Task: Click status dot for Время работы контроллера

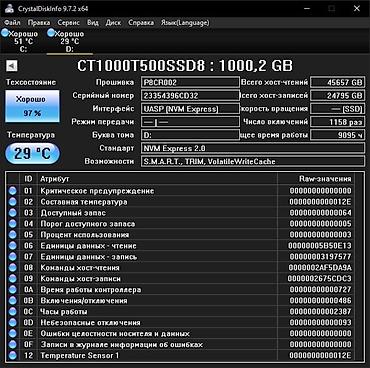Action: [13, 290]
